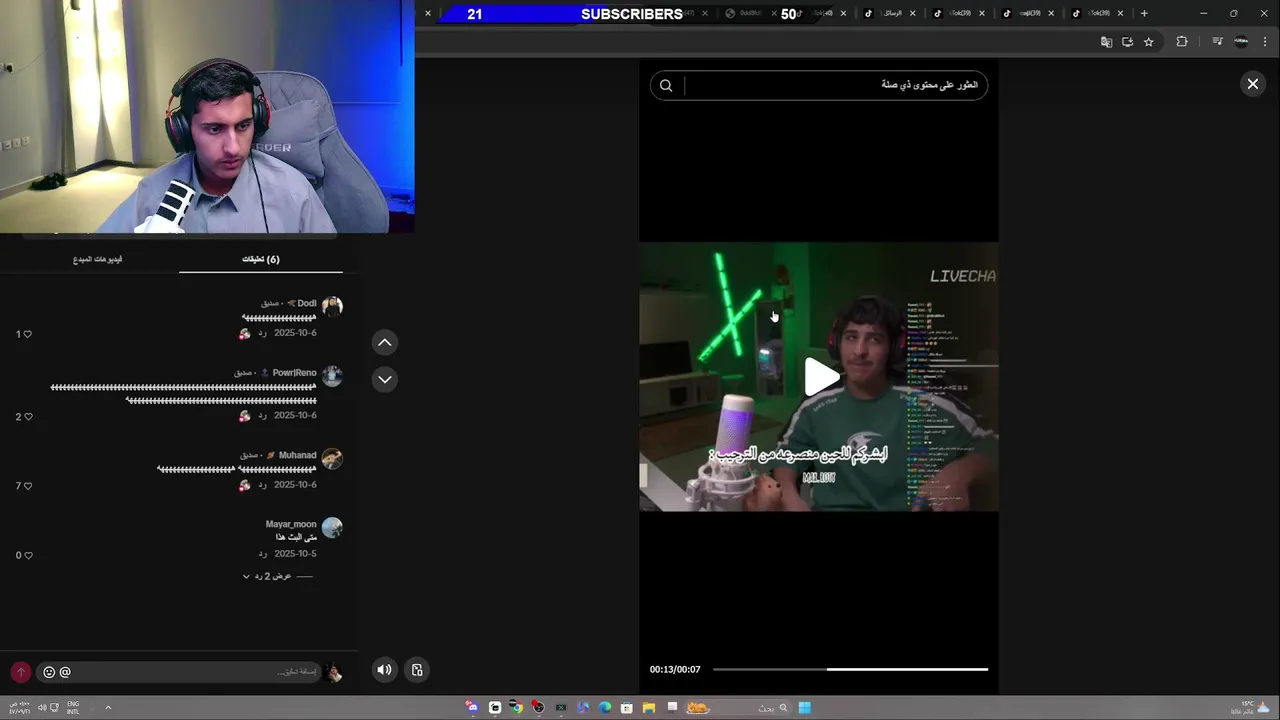Screen dimensions: 1280x720
Task: Close the الرسائل browser tab
Action: coord(912,14)
